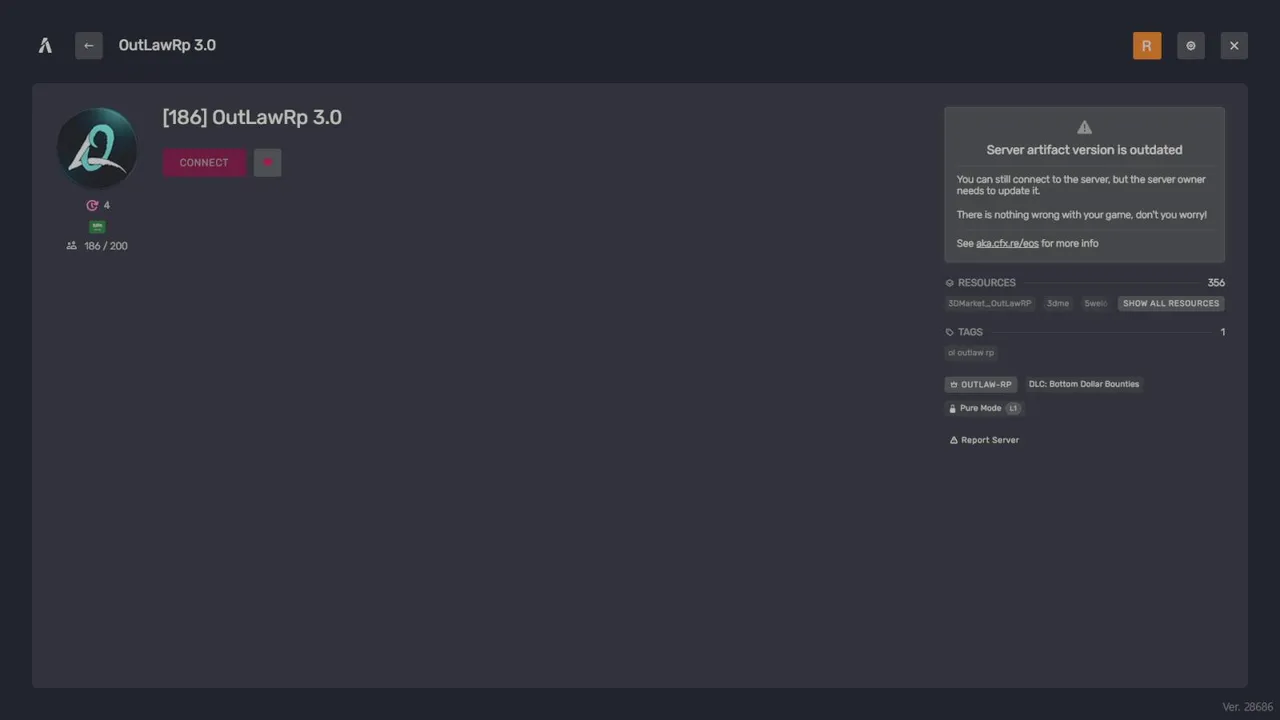Show all resources list
The image size is (1280, 720).
click(x=1171, y=303)
